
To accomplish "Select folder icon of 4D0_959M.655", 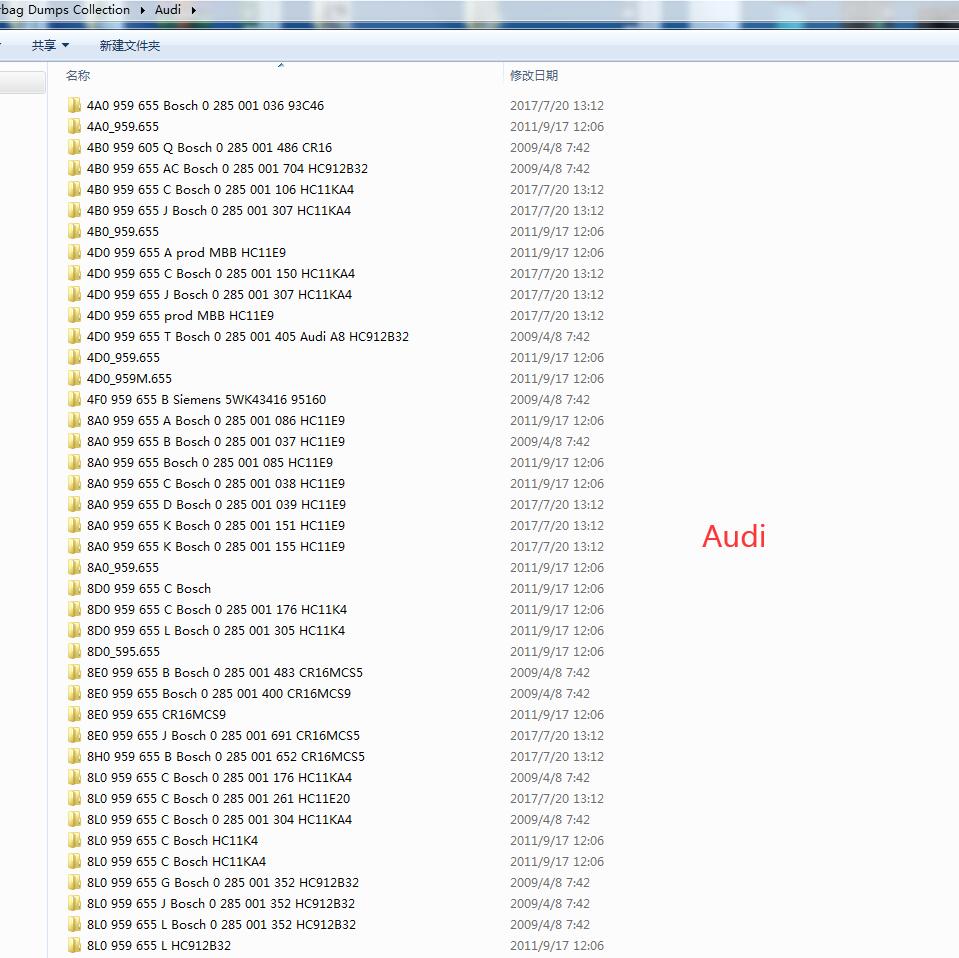I will [75, 378].
